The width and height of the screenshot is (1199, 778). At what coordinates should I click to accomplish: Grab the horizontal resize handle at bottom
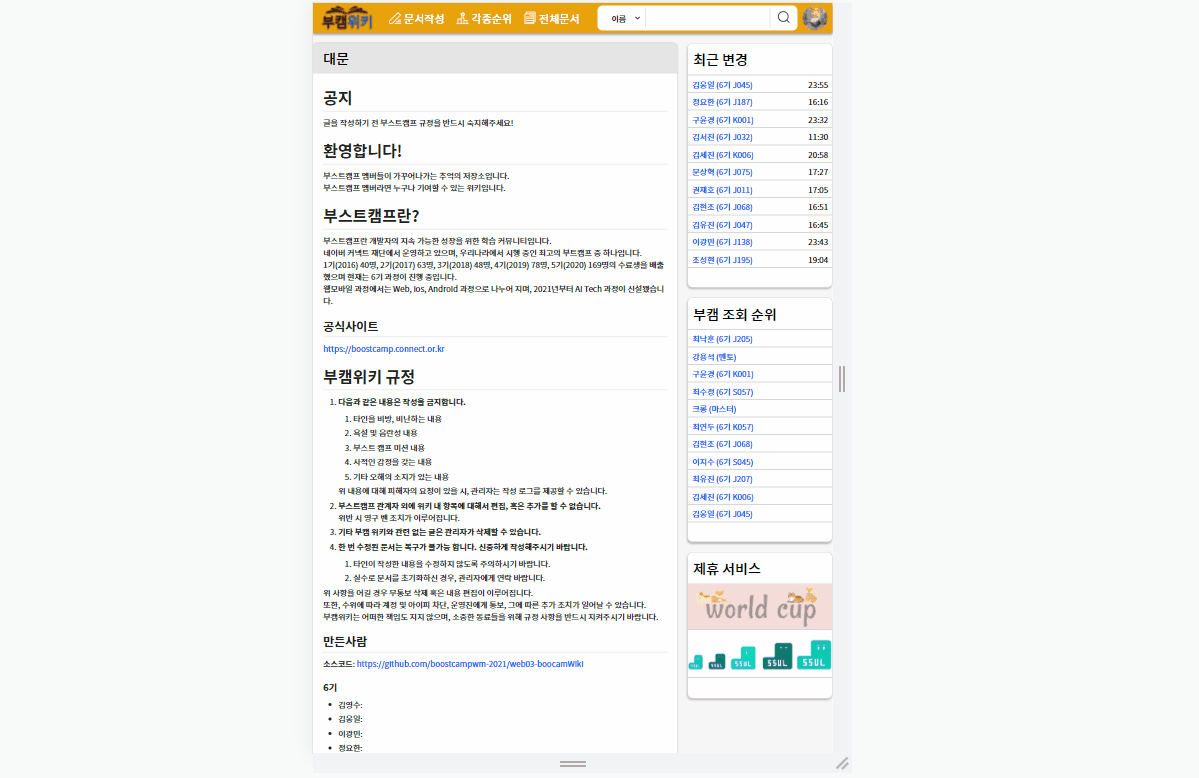(x=573, y=763)
